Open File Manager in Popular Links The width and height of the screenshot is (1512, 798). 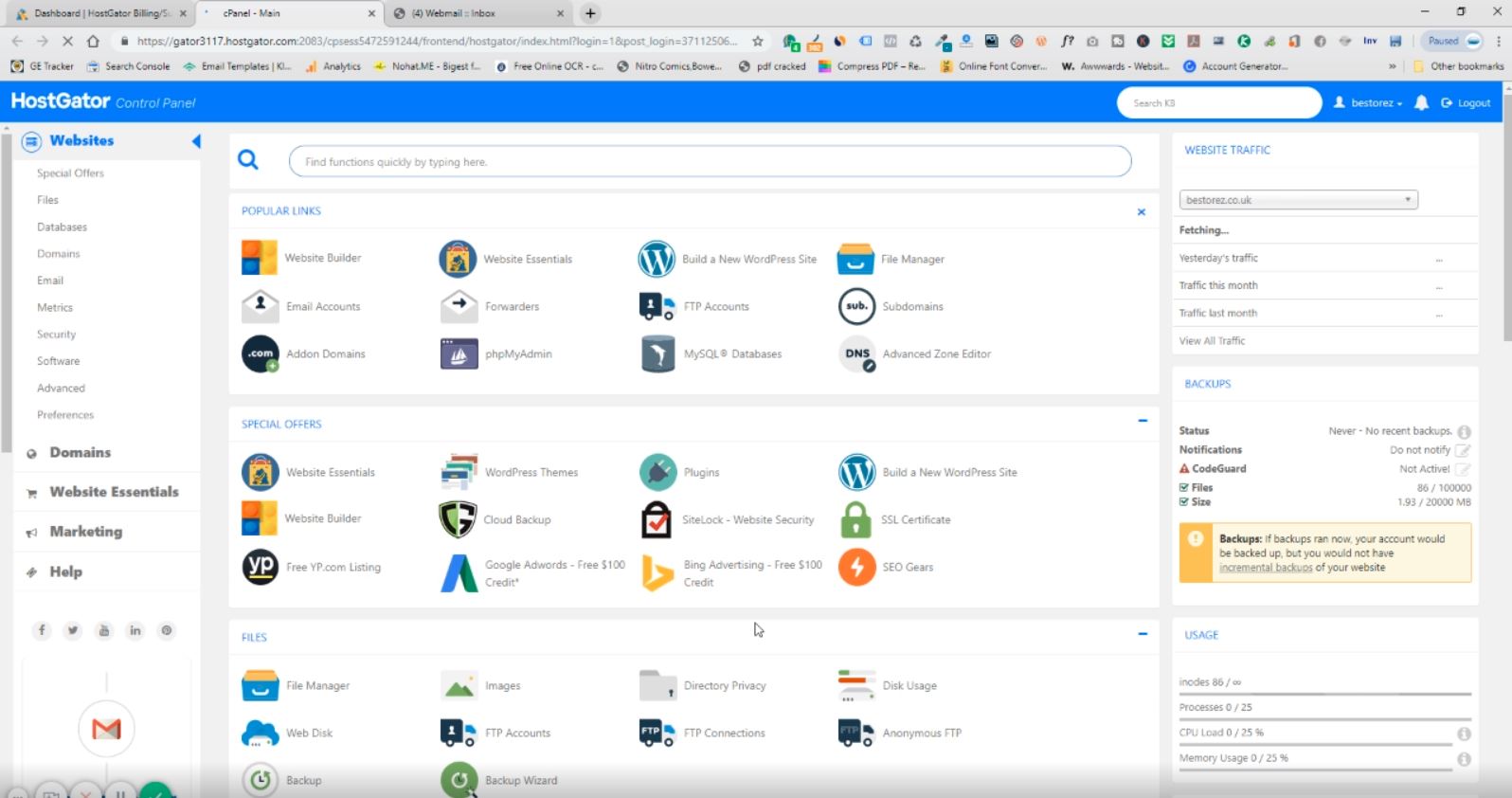891,259
